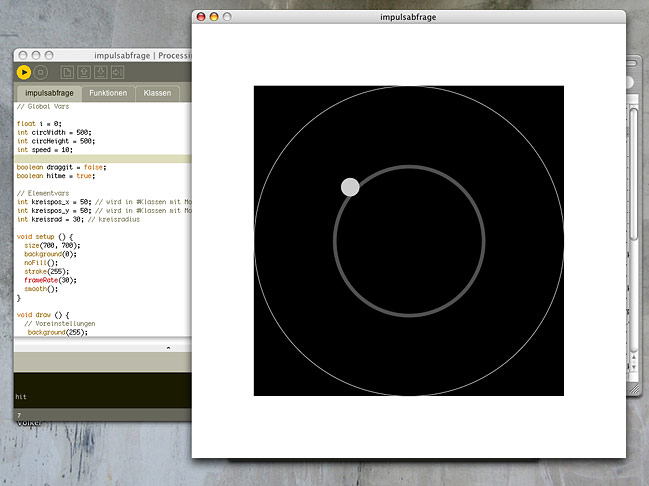The width and height of the screenshot is (649, 486).
Task: Switch to the impulsabfrage tab
Action: tap(47, 93)
